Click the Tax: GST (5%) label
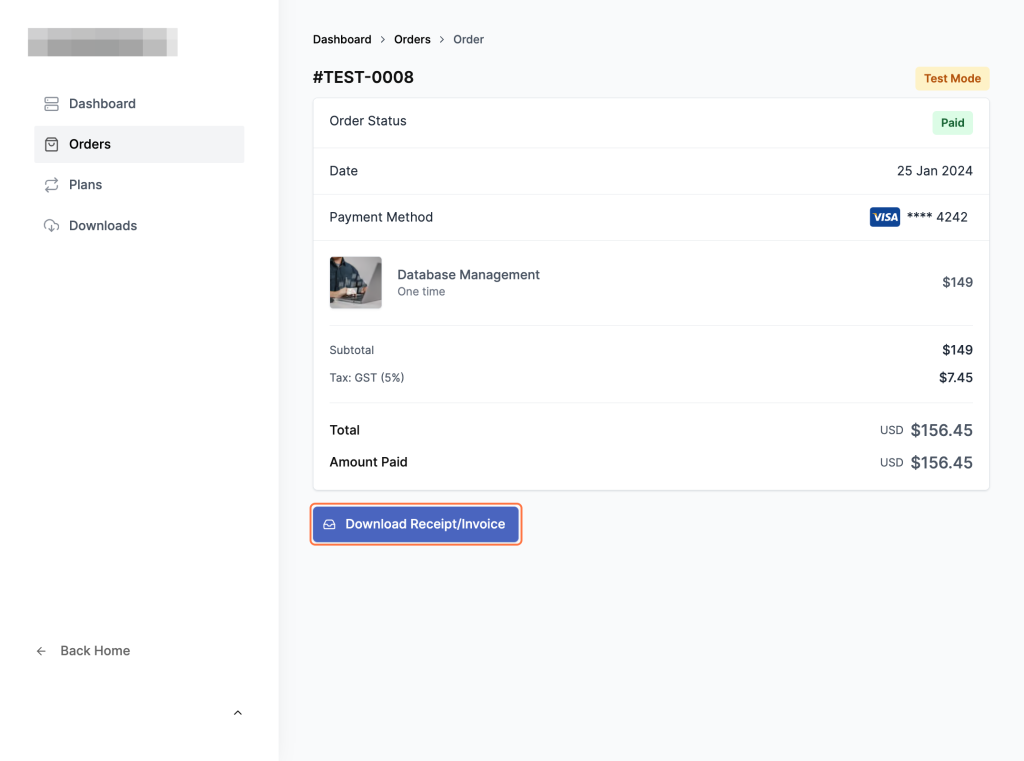 (367, 378)
